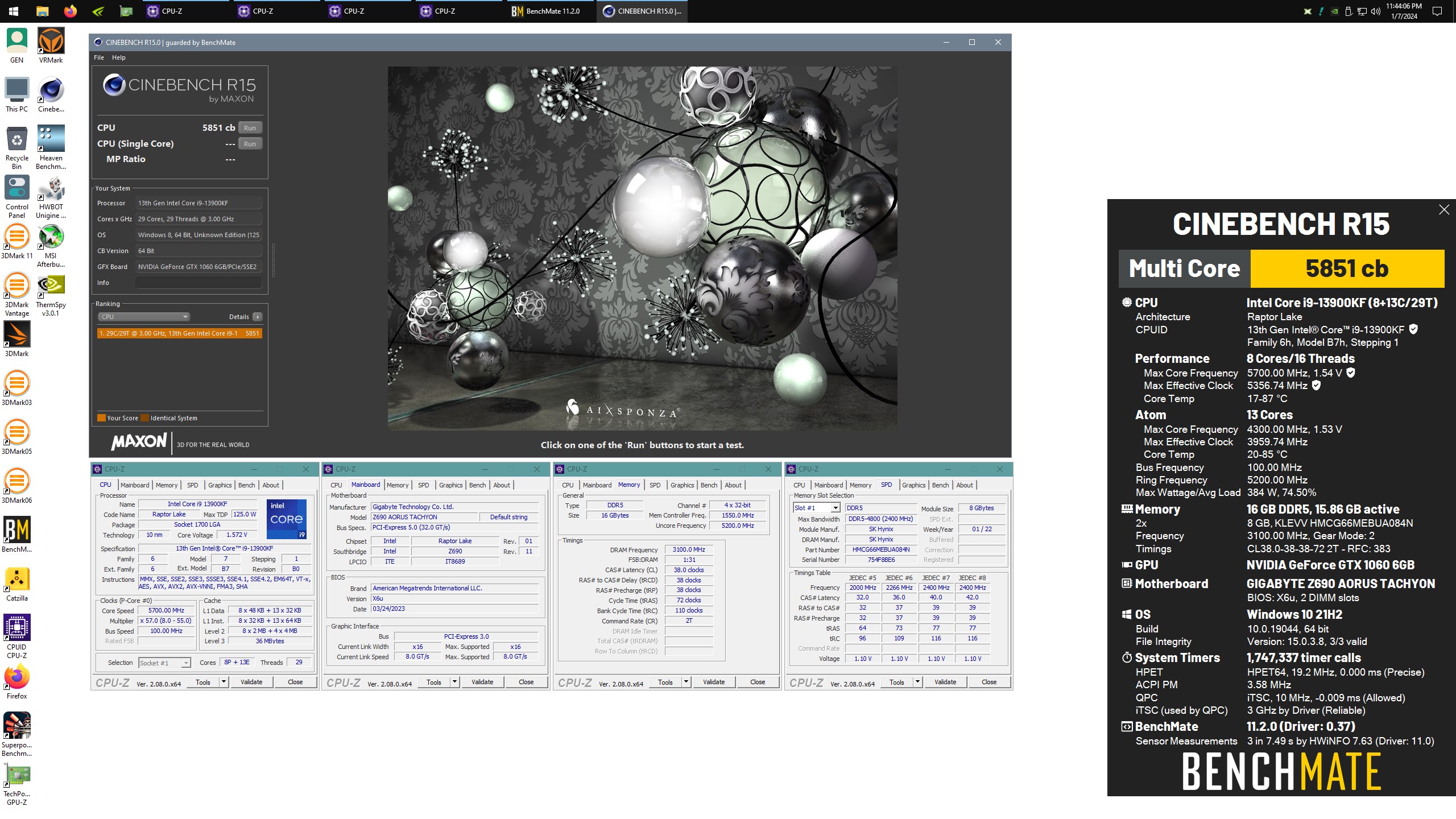Image resolution: width=1456 pixels, height=819 pixels.
Task: Launch MSI Afterburner shortcut
Action: tap(51, 246)
